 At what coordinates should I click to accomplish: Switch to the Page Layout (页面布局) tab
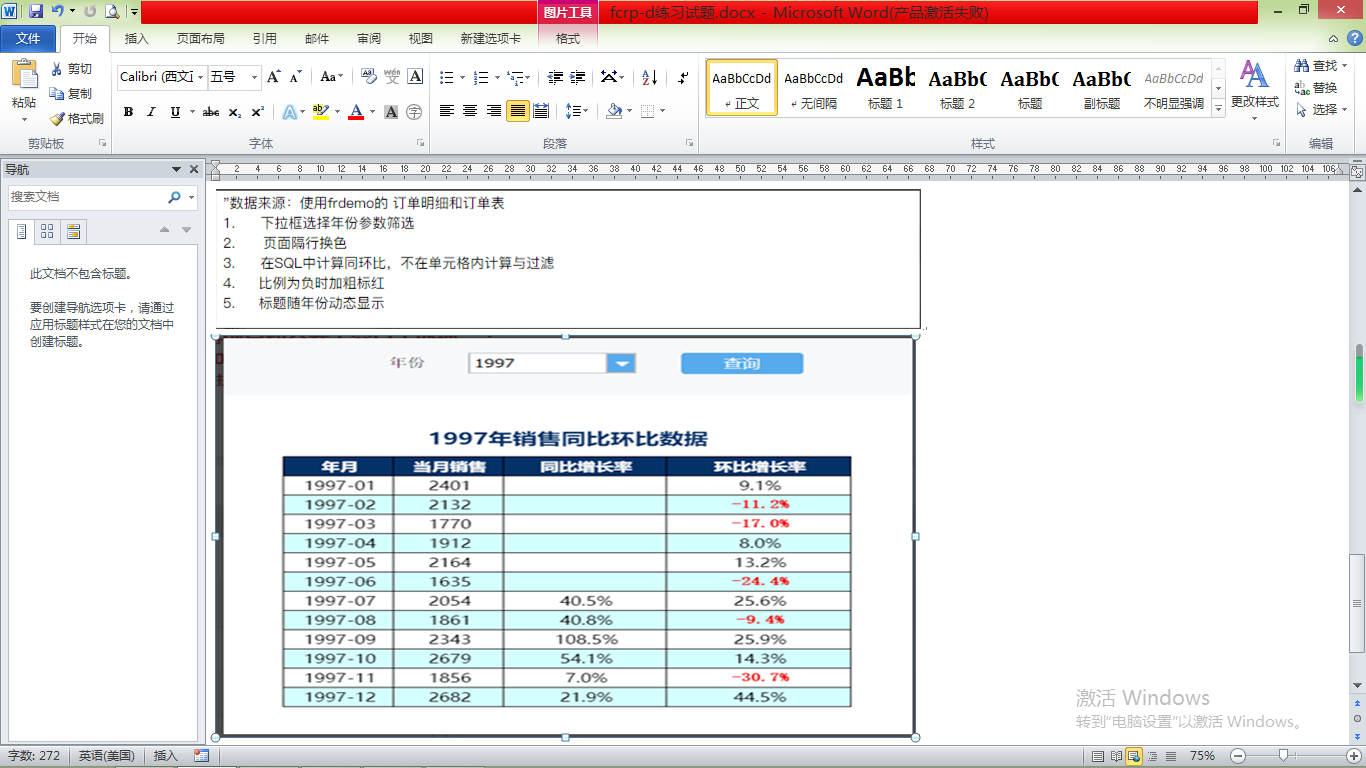click(201, 39)
